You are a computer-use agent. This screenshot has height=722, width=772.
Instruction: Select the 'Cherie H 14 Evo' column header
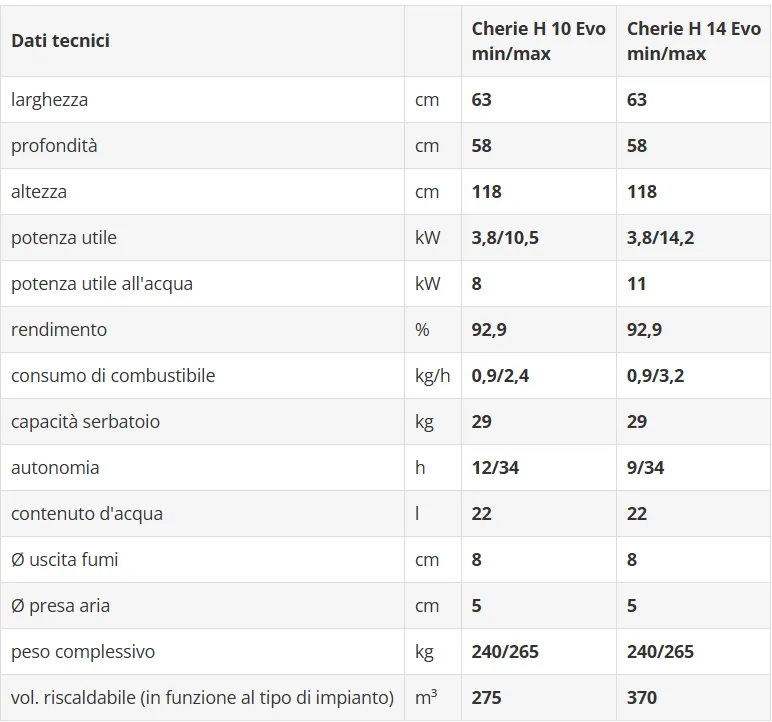tap(693, 41)
